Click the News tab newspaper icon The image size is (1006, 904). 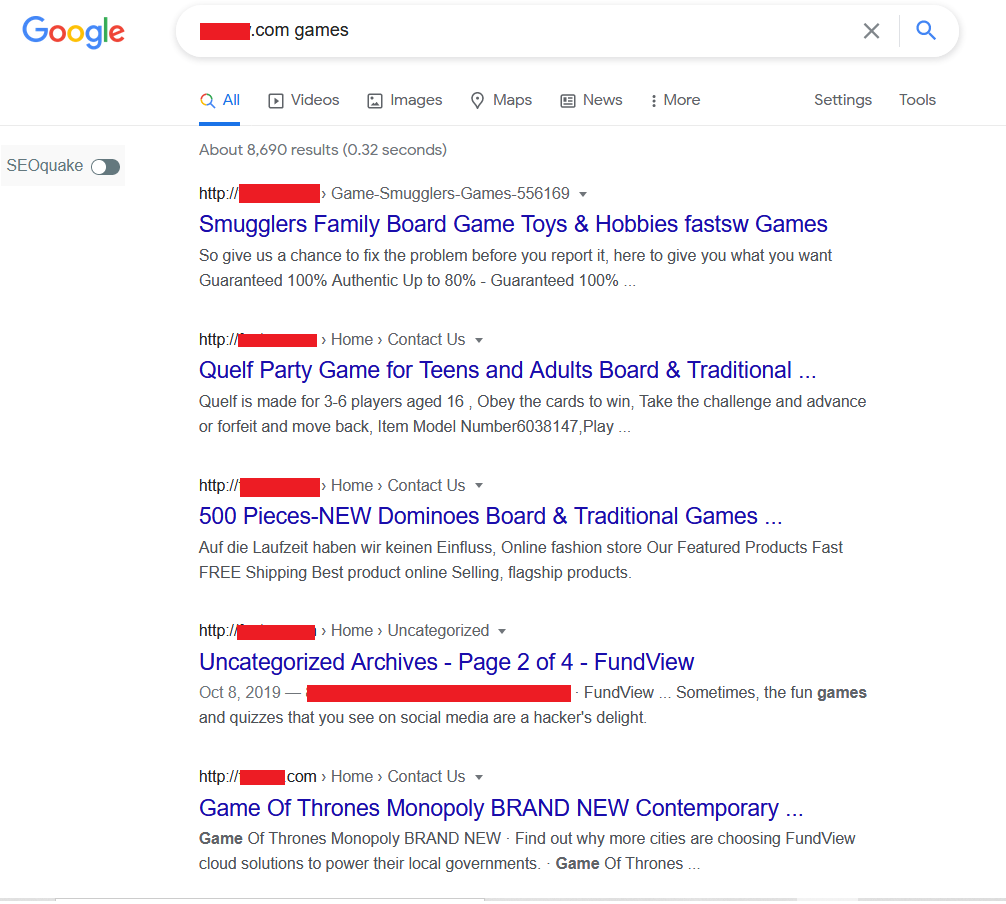pyautogui.click(x=568, y=101)
